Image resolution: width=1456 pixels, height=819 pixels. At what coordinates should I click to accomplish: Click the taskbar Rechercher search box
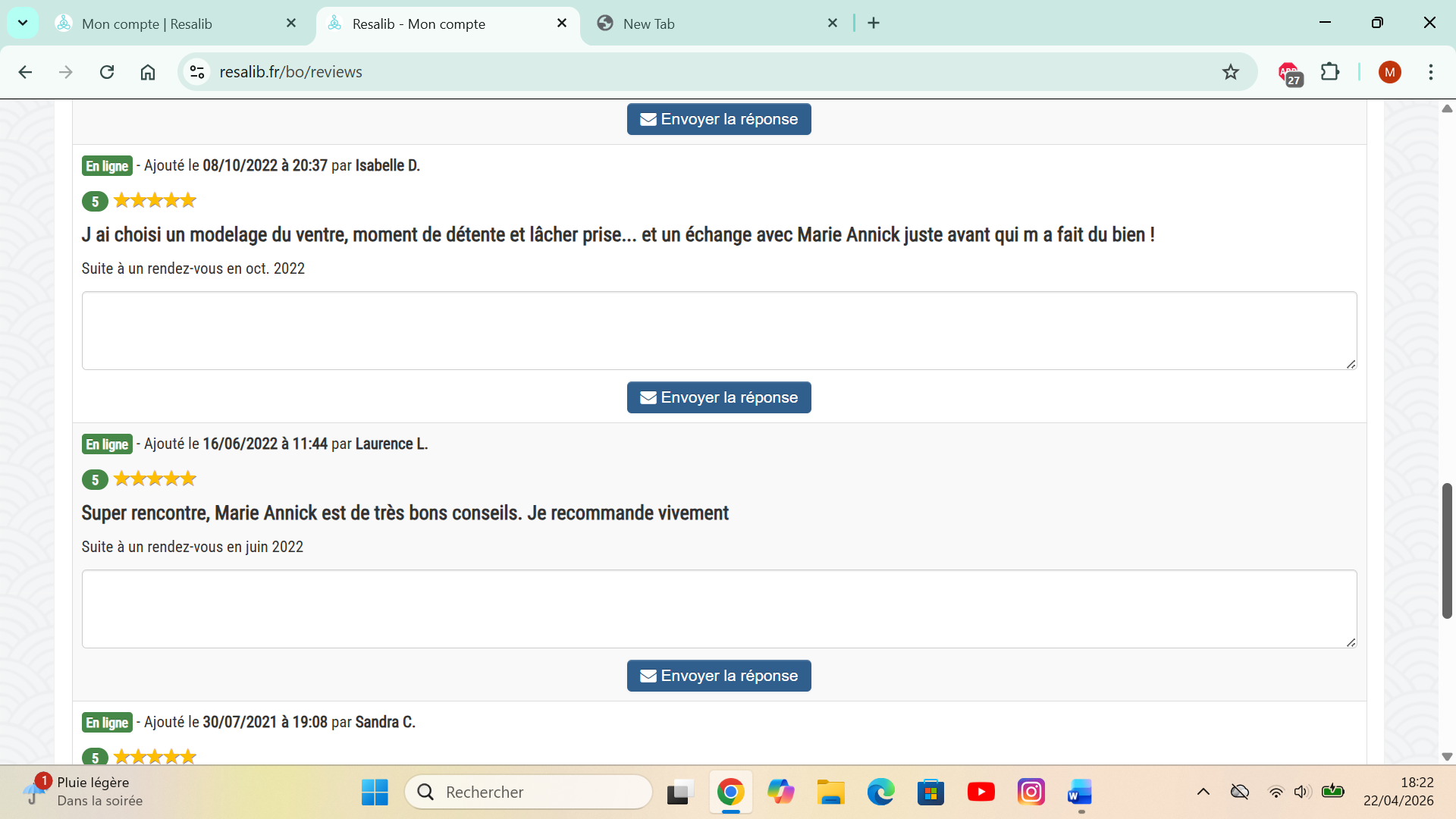coord(529,792)
